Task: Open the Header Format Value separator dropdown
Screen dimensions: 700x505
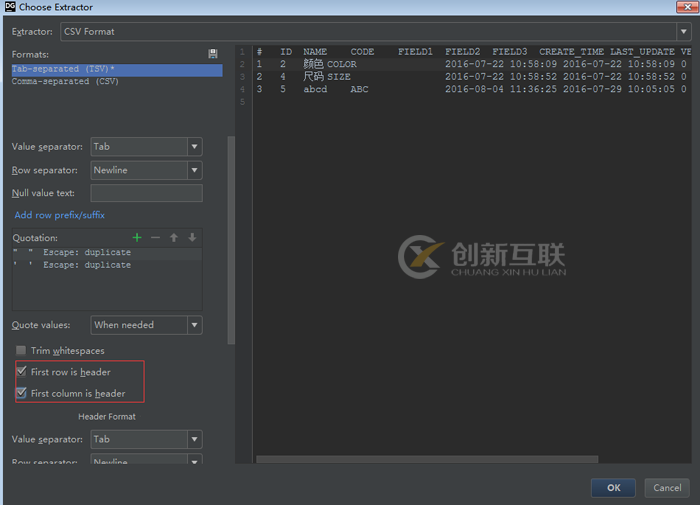Action: [195, 439]
